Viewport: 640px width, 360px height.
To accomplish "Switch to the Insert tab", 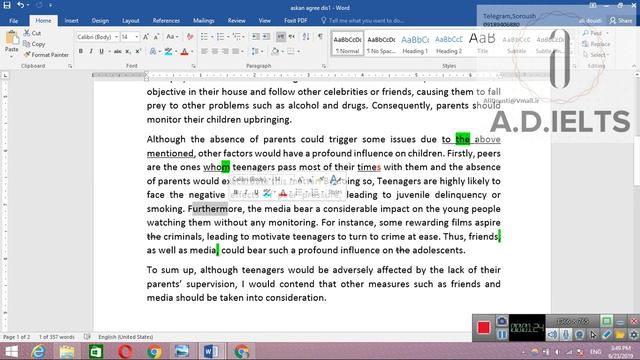I will [x=71, y=20].
